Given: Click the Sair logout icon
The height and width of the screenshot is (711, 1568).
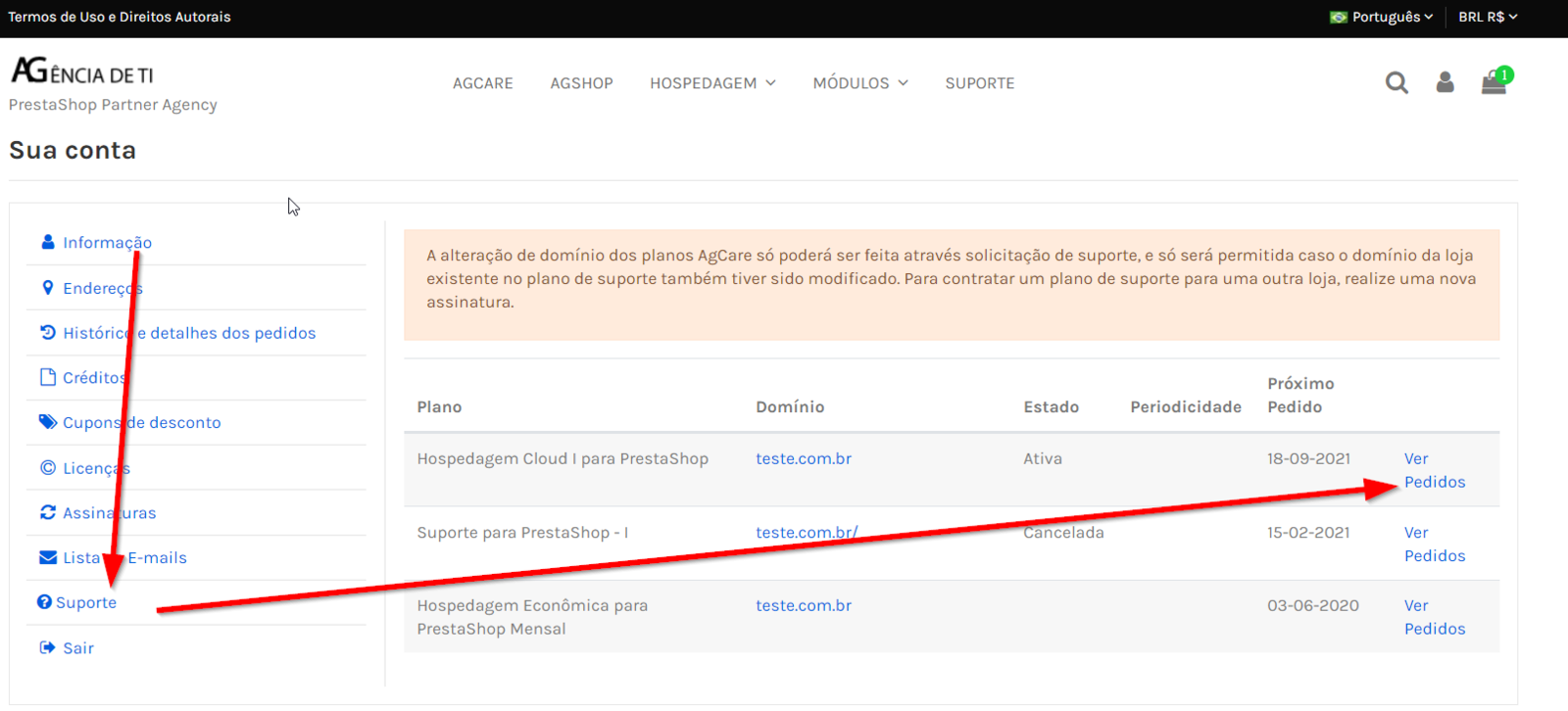Looking at the screenshot, I should pyautogui.click(x=48, y=647).
